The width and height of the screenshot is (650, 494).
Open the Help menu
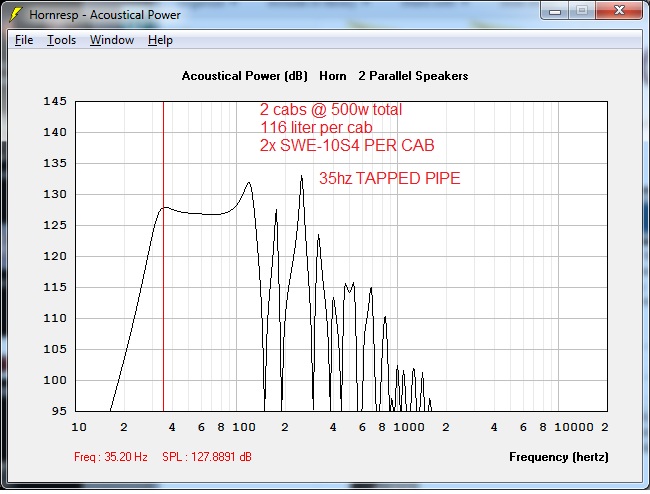(x=160, y=40)
